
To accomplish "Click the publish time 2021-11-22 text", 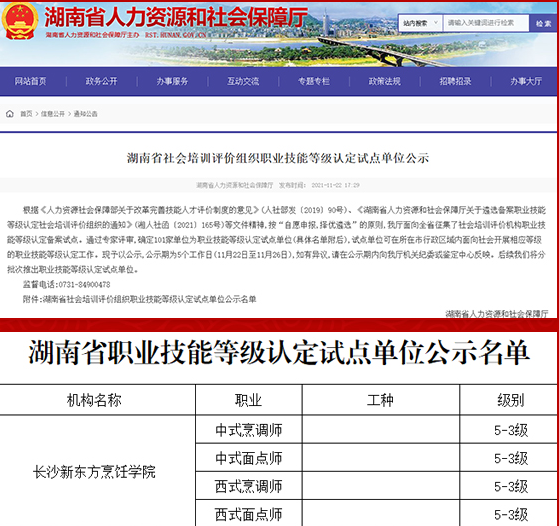I will tap(335, 185).
